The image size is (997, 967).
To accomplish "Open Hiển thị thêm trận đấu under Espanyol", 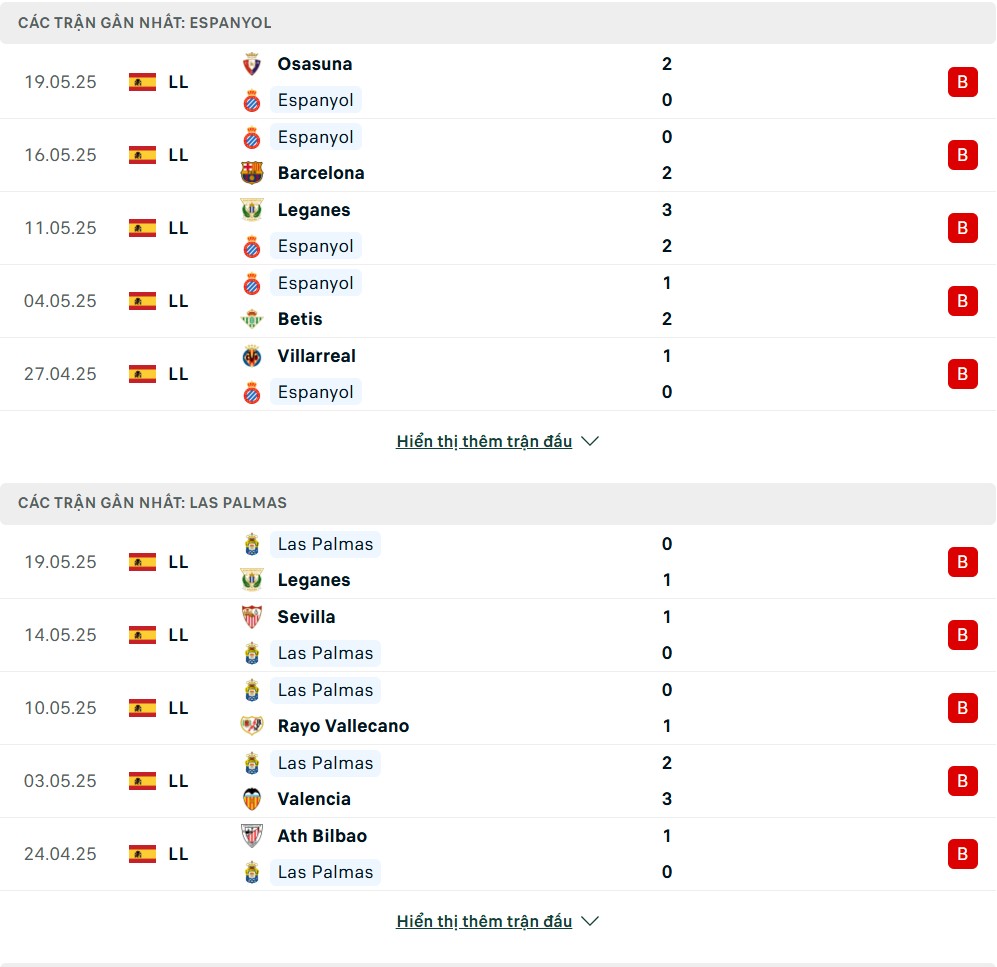I will click(x=484, y=441).
